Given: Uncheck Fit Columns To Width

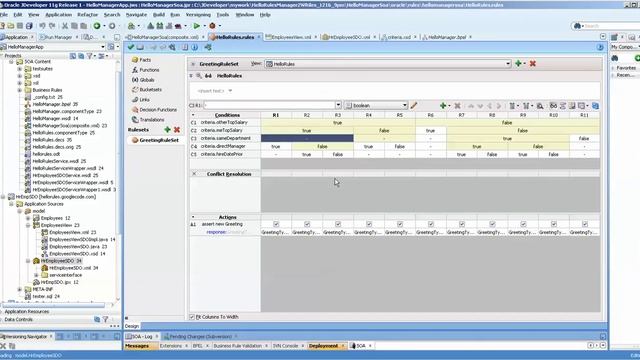Looking at the screenshot, I should [192, 317].
